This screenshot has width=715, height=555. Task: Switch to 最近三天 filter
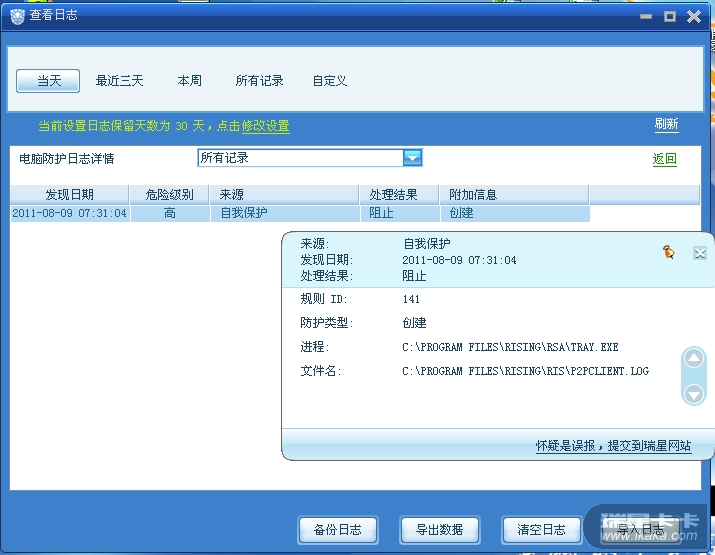pos(119,81)
